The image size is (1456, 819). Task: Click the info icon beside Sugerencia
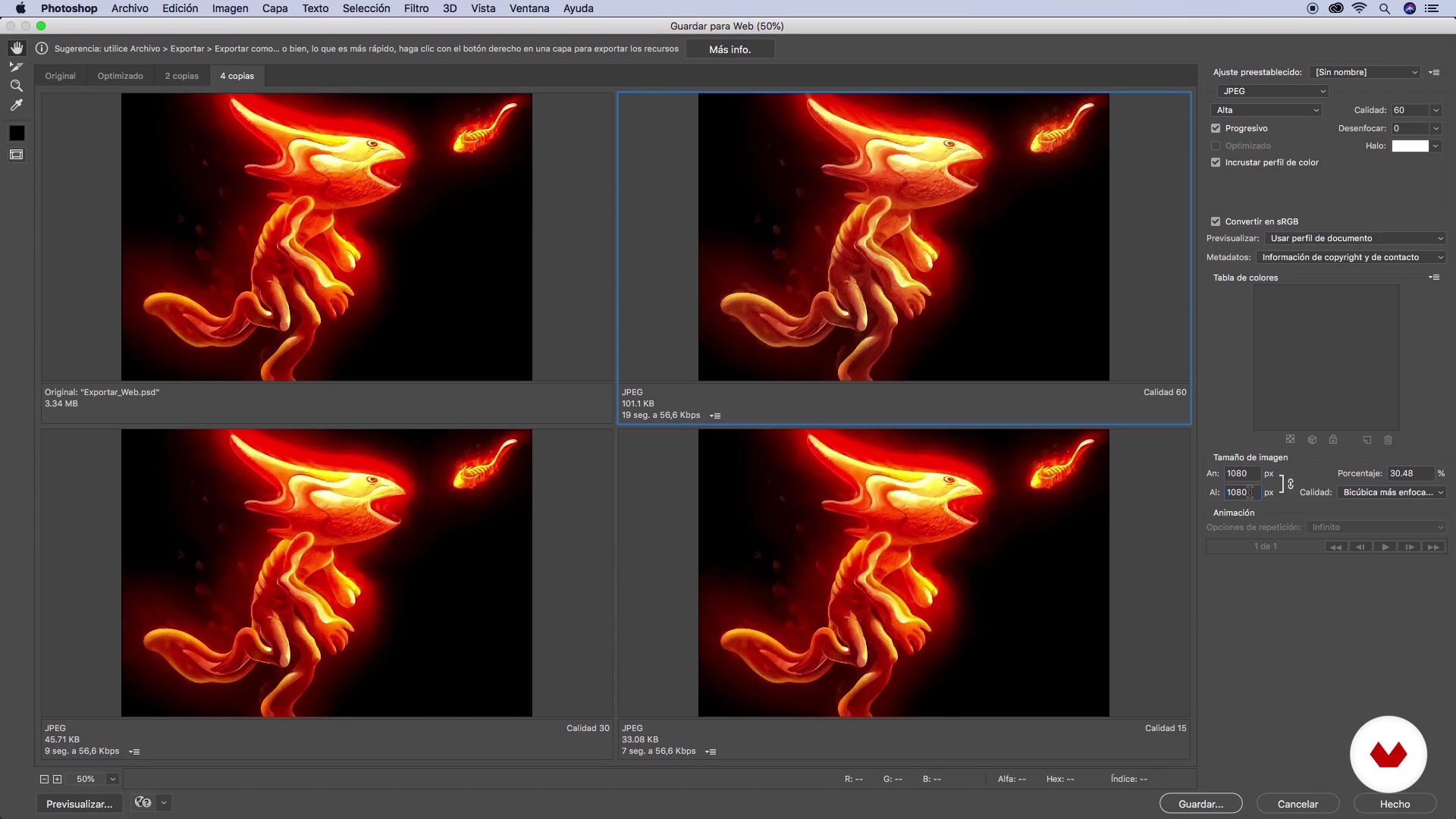[42, 49]
